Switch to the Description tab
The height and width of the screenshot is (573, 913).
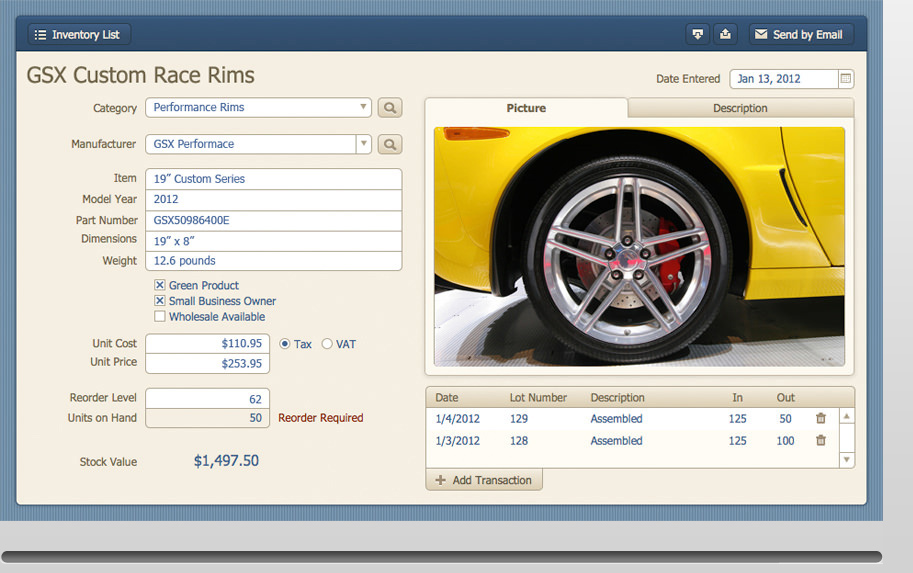[x=740, y=108]
